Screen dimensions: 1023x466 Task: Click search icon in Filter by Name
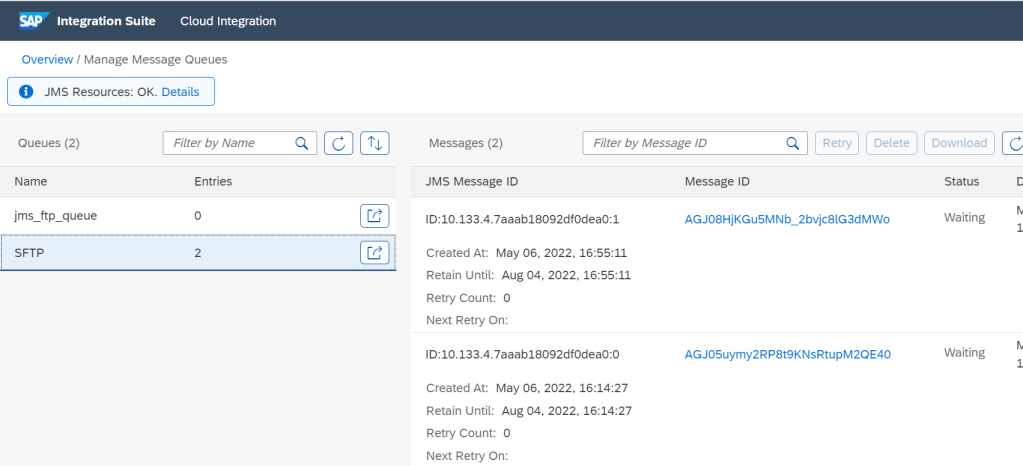[302, 143]
